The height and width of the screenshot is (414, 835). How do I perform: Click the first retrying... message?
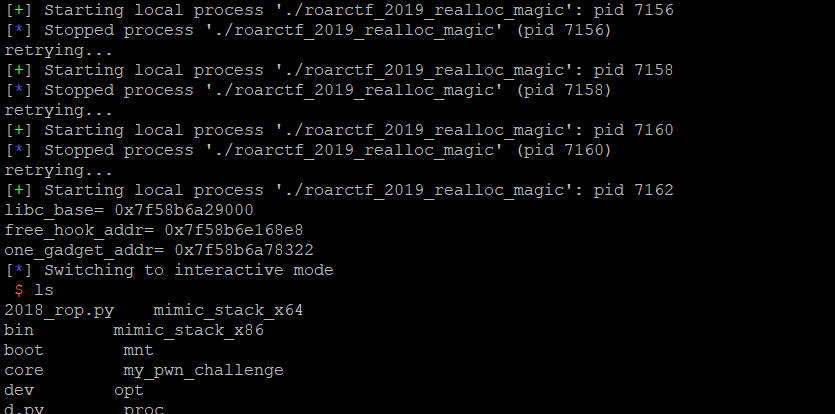pos(59,51)
